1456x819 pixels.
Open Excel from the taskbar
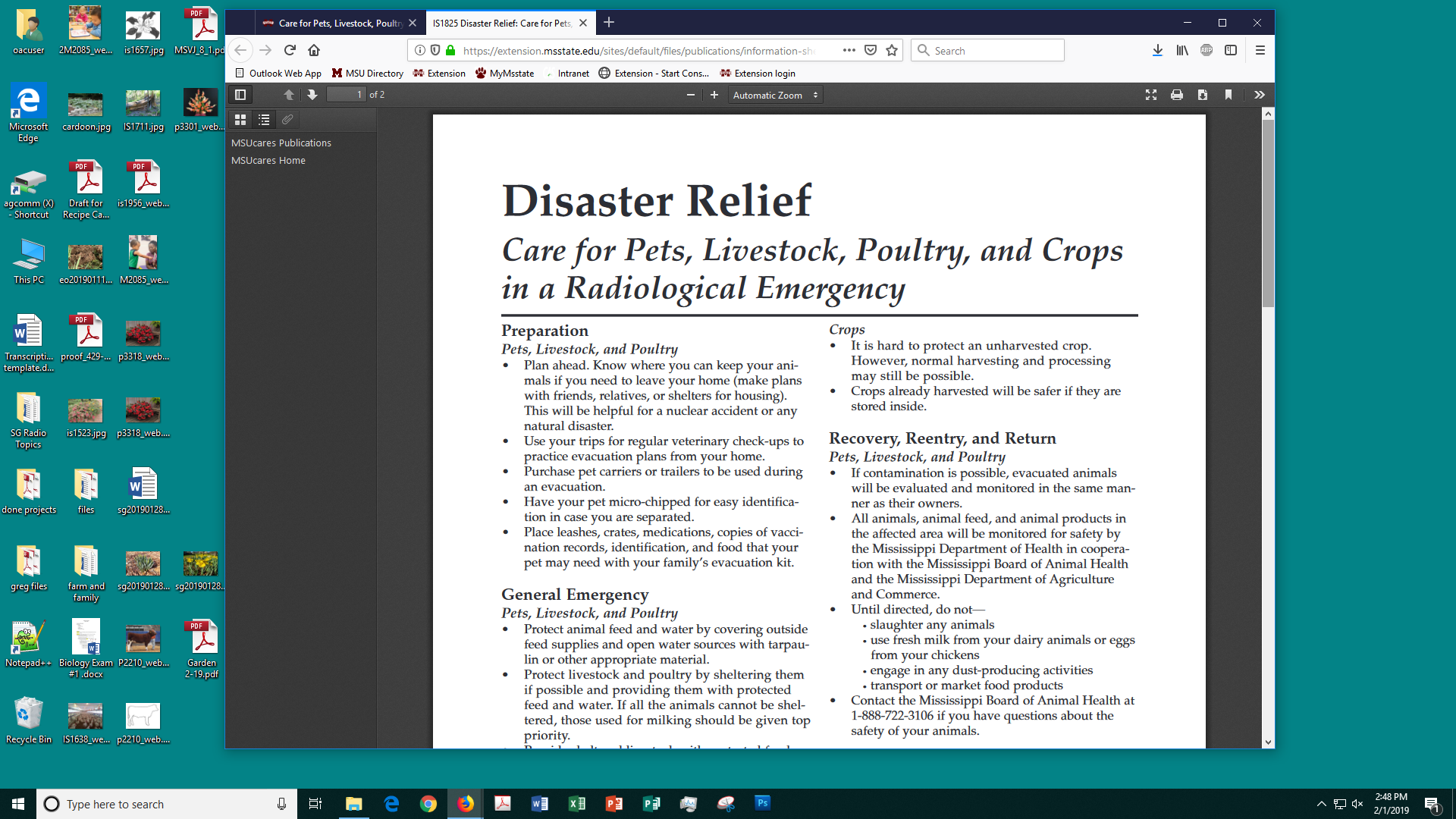[x=577, y=804]
